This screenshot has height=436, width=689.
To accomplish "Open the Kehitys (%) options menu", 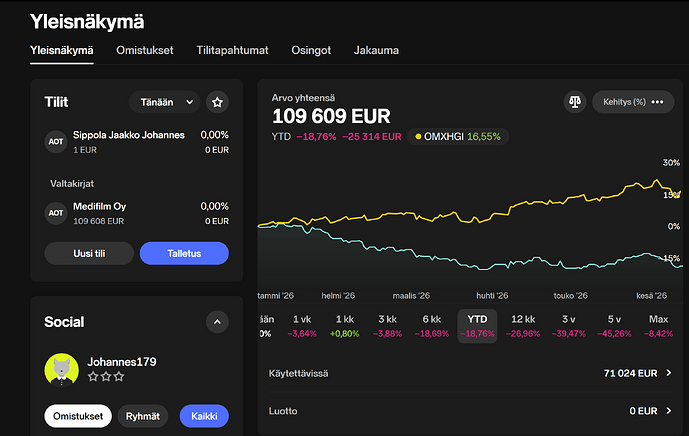I will pos(633,102).
